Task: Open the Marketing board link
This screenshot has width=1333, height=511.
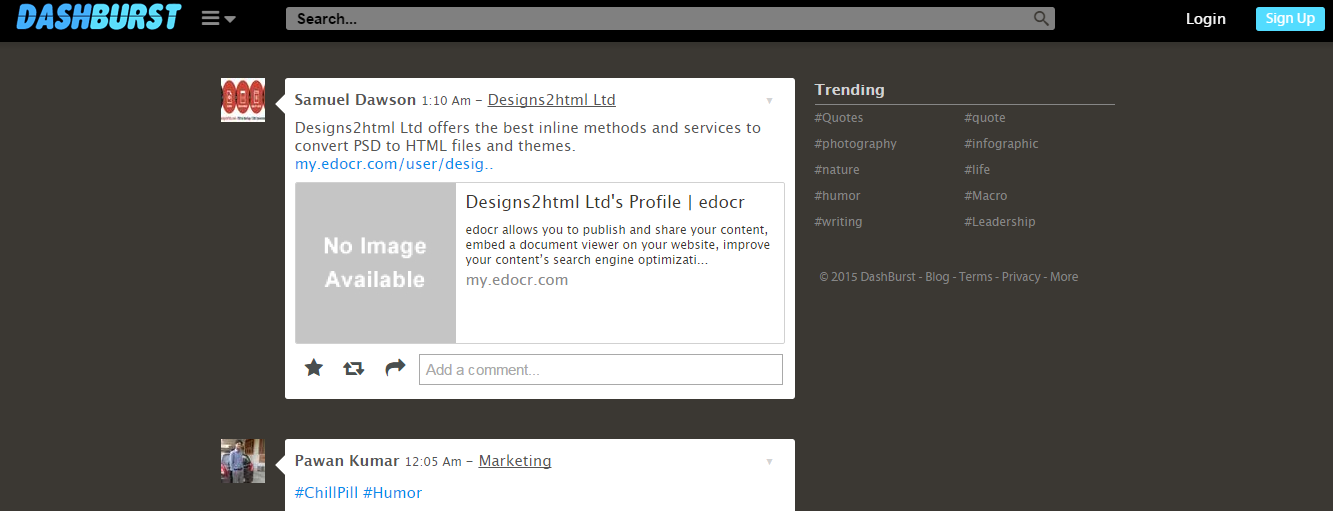Action: coord(515,461)
